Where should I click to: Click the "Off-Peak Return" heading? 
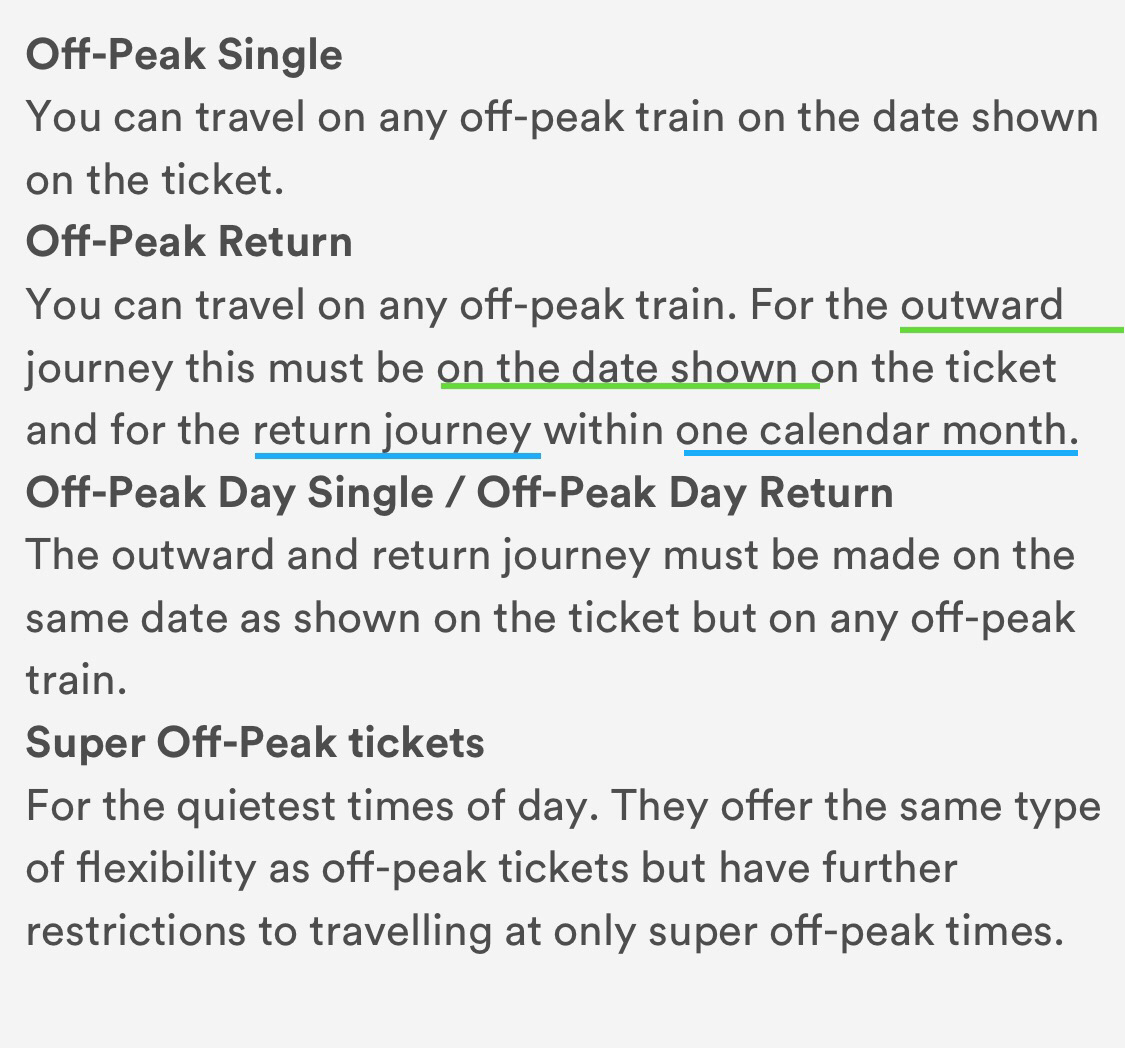coord(189,243)
